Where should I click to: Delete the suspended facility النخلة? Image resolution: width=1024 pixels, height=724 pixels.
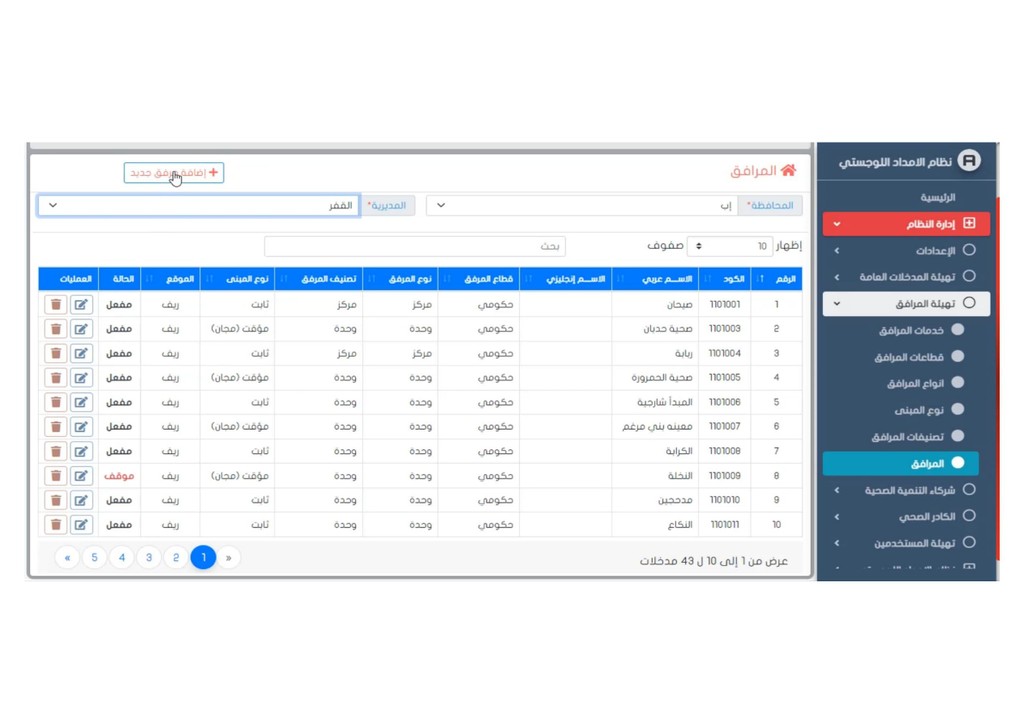pos(56,476)
